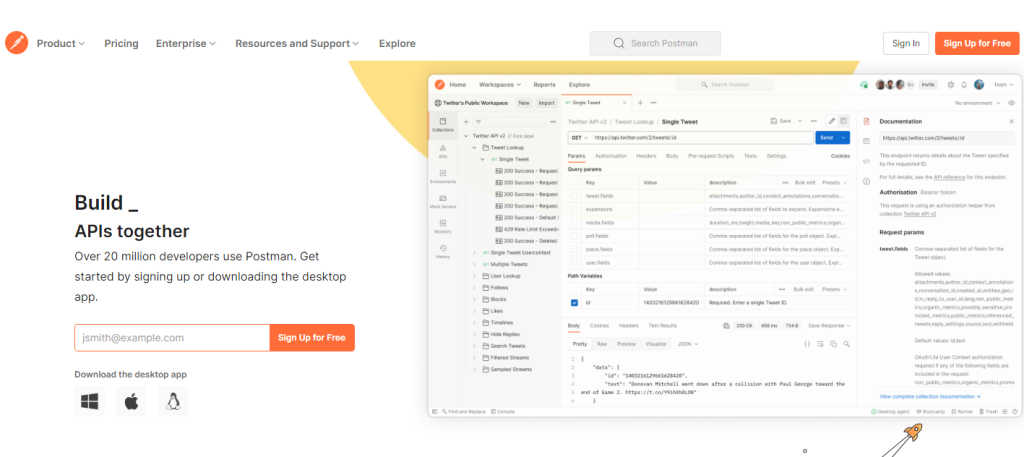The width and height of the screenshot is (1024, 457).
Task: Switch to the Tests request tab
Action: (750, 156)
